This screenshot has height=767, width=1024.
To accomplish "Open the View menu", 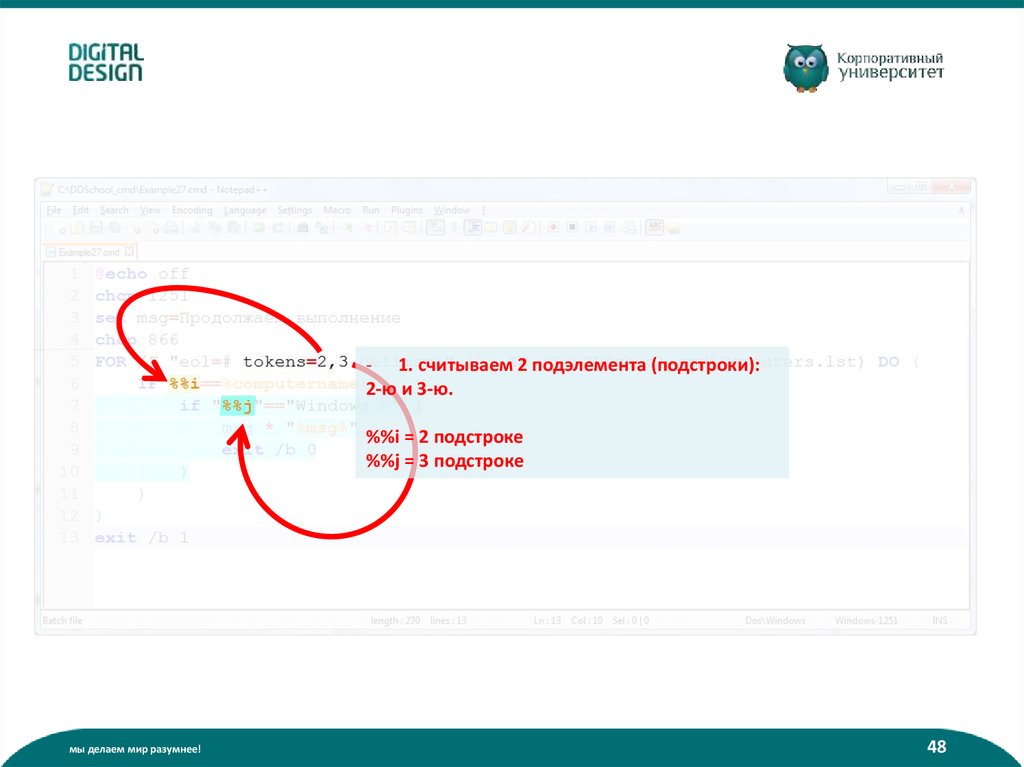I will [x=150, y=210].
